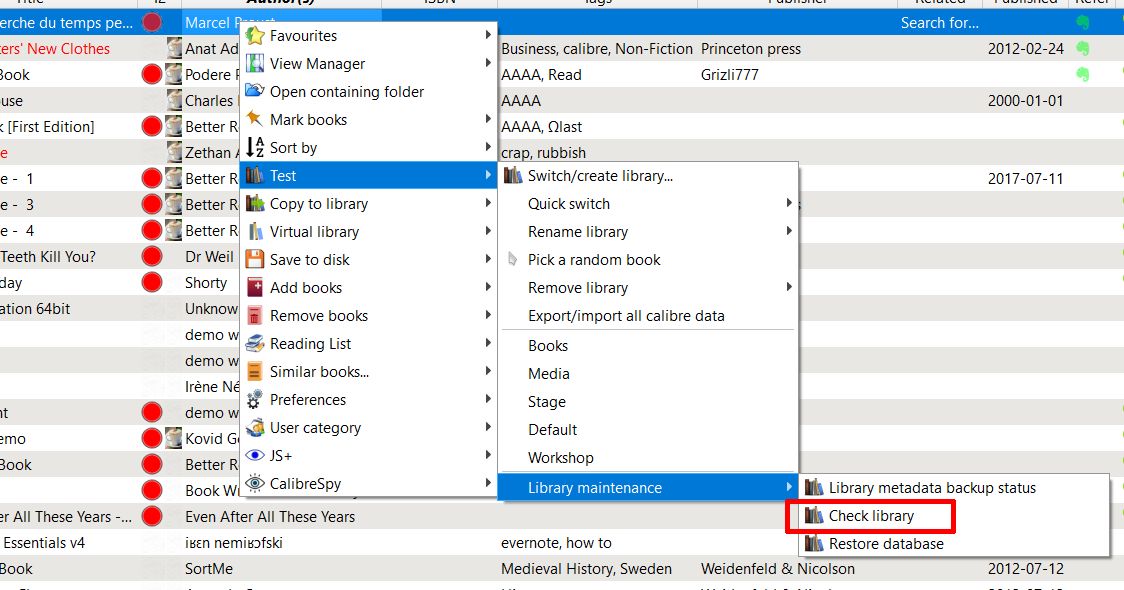
Task: Click the Reading List icon
Action: (x=255, y=344)
